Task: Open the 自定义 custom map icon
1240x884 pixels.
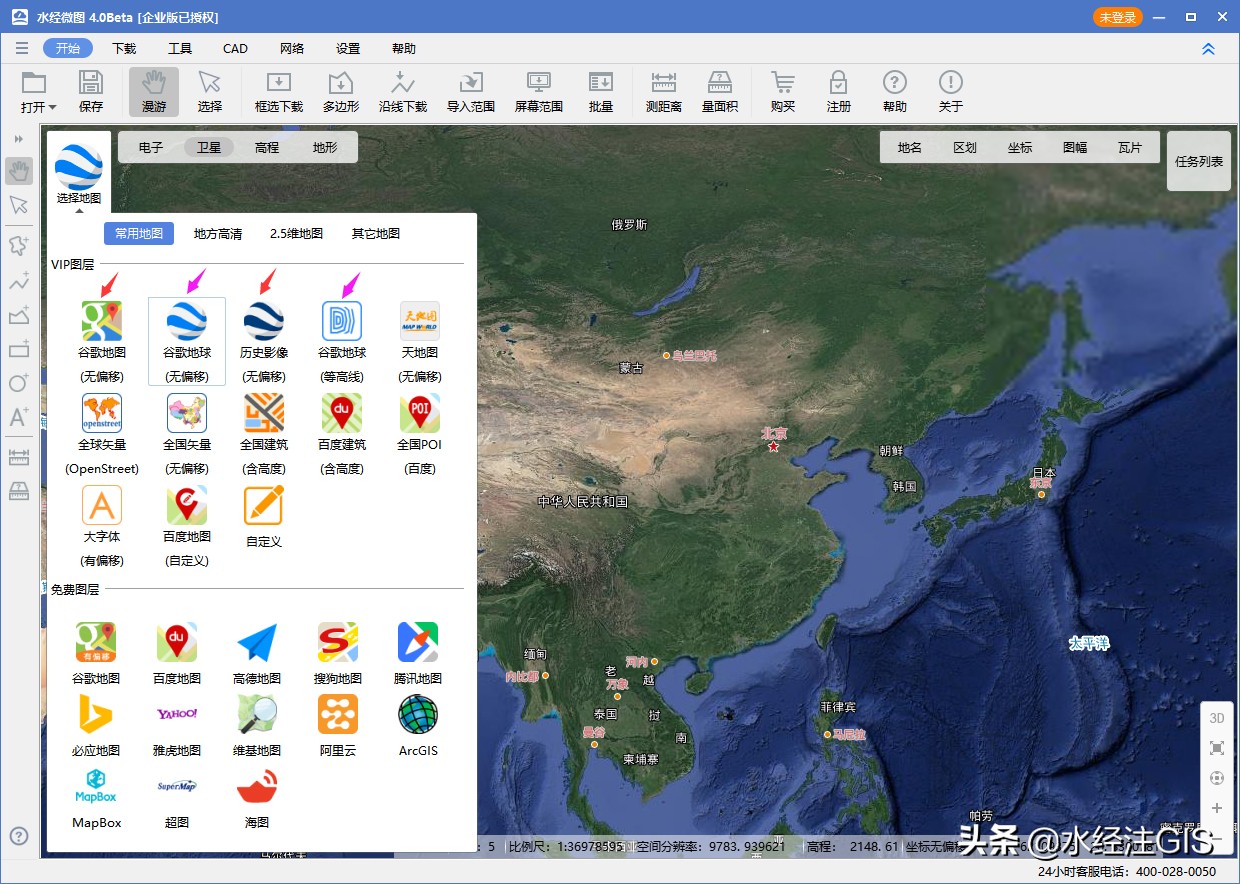Action: tap(264, 506)
